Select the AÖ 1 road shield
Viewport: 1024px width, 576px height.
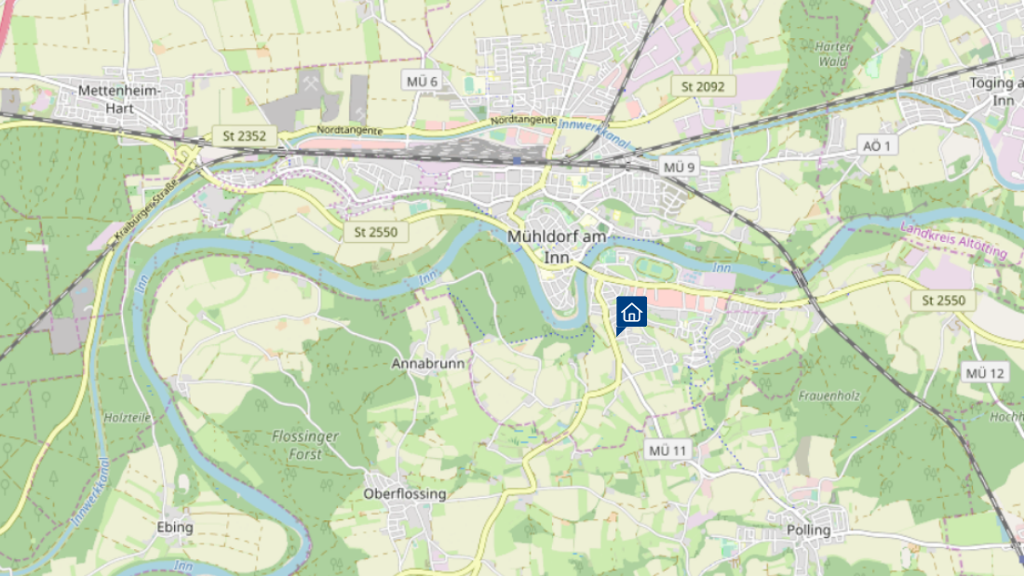876,146
